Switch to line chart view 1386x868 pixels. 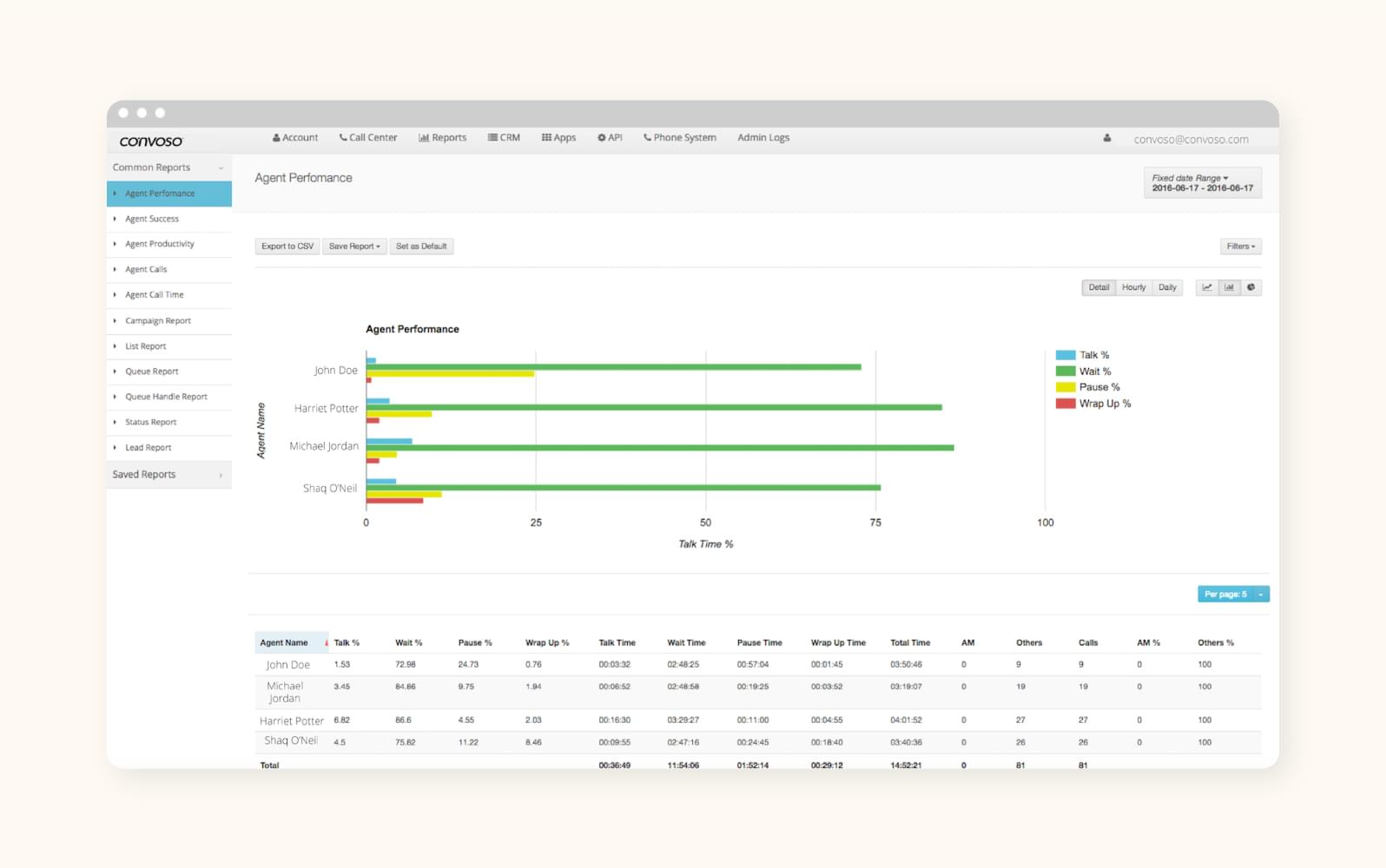coord(1206,287)
